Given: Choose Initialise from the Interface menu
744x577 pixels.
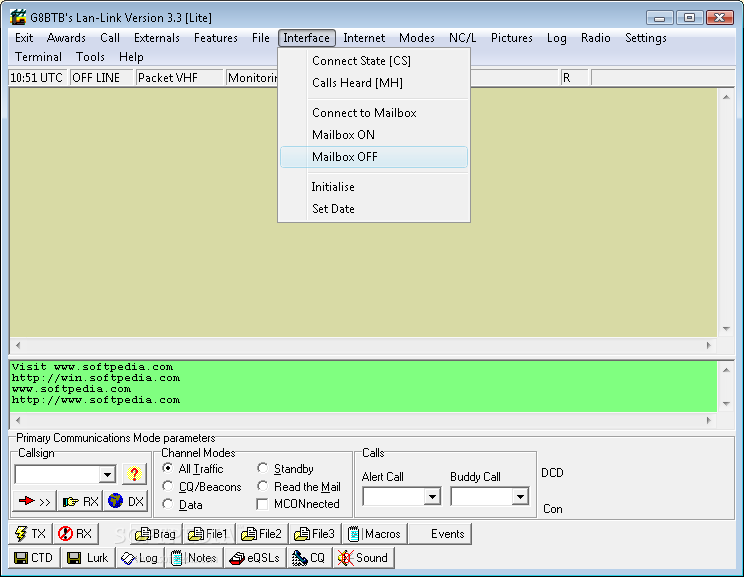Looking at the screenshot, I should coord(374,187).
